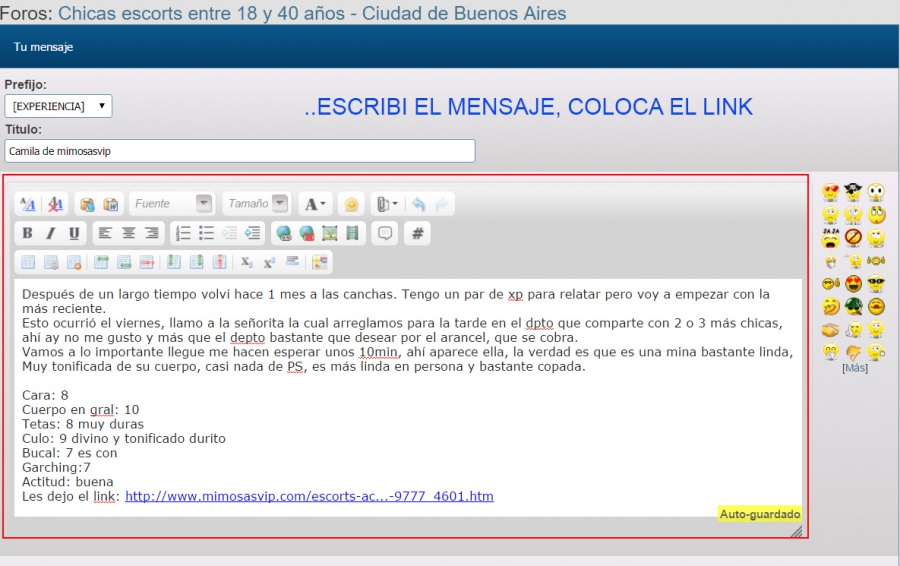Open the Foros breadcrumb forum link
This screenshot has height=566, width=900.
(312, 13)
